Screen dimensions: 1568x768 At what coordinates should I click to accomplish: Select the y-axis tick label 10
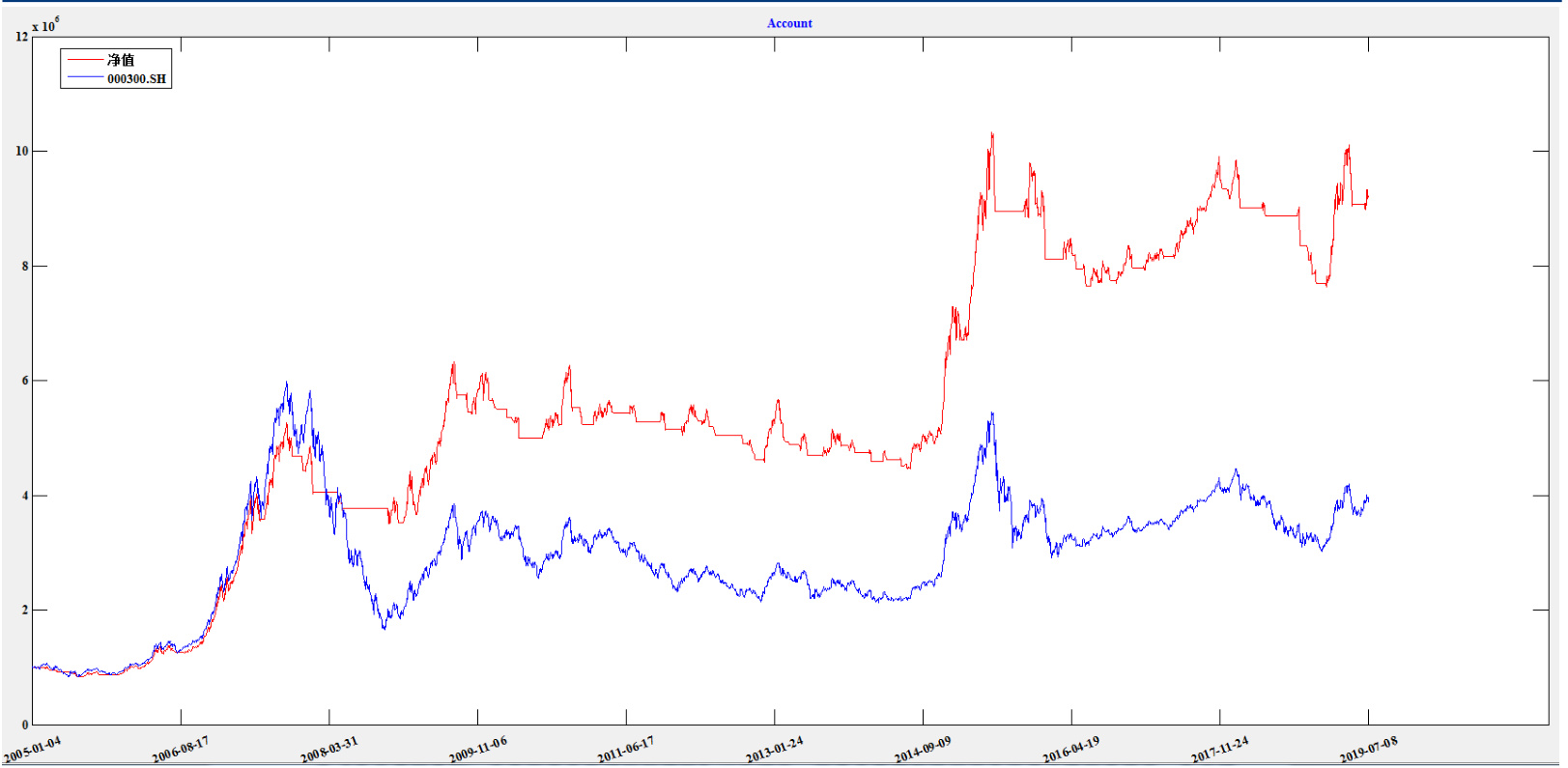21,152
